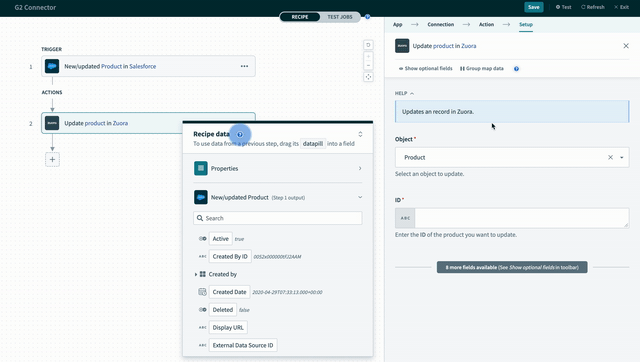The height and width of the screenshot is (362, 640).
Task: Open the Object dropdown arrow
Action: (x=622, y=158)
